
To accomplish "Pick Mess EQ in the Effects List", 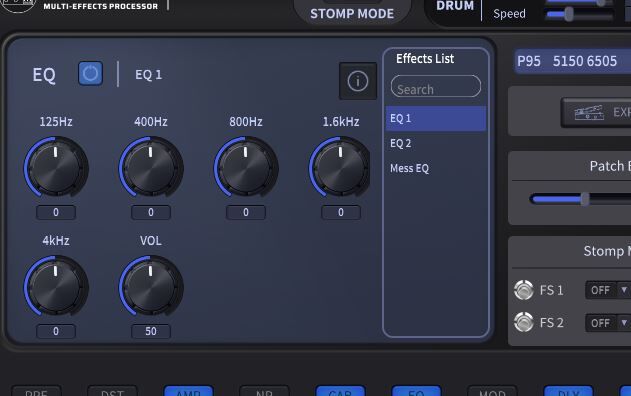I will [x=436, y=168].
